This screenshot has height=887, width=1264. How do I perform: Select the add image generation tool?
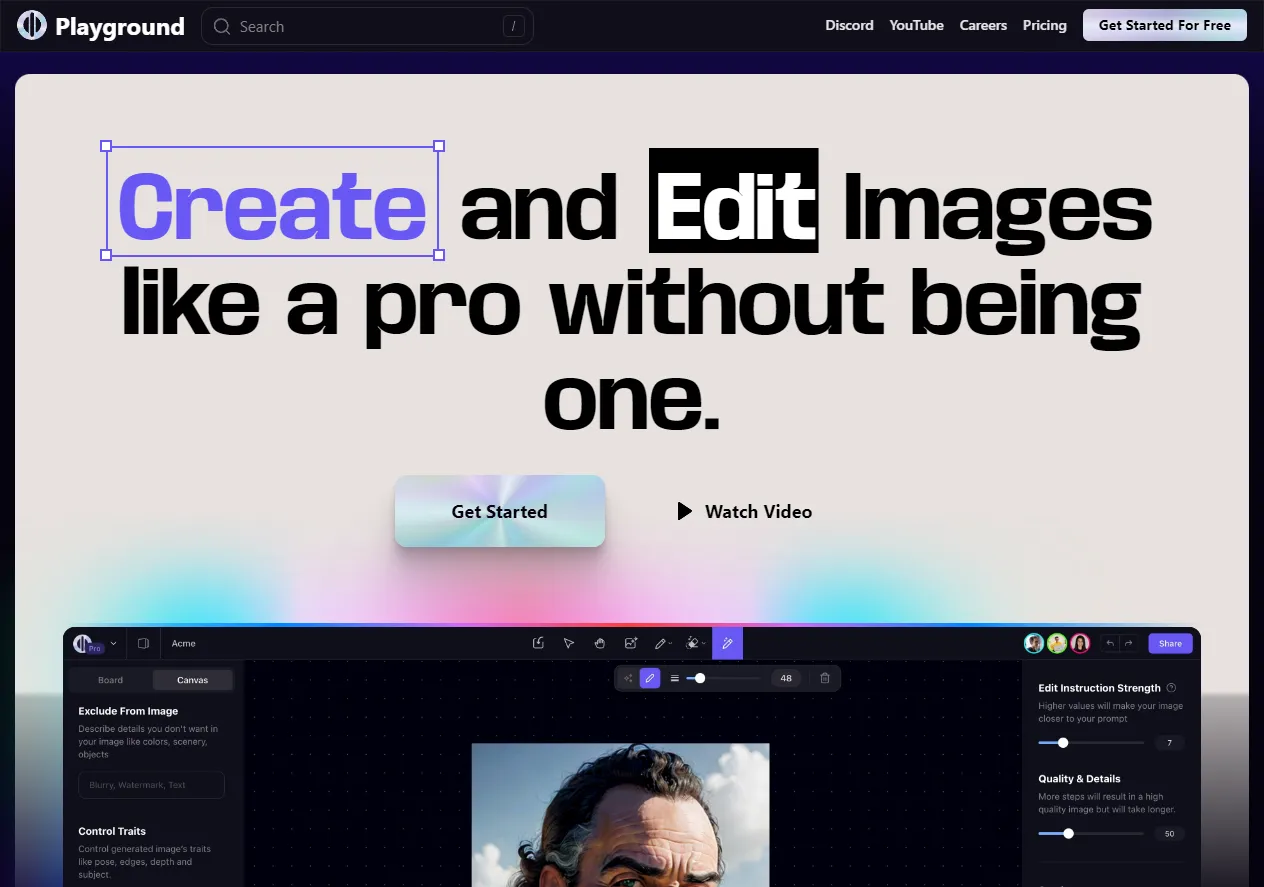tap(630, 643)
